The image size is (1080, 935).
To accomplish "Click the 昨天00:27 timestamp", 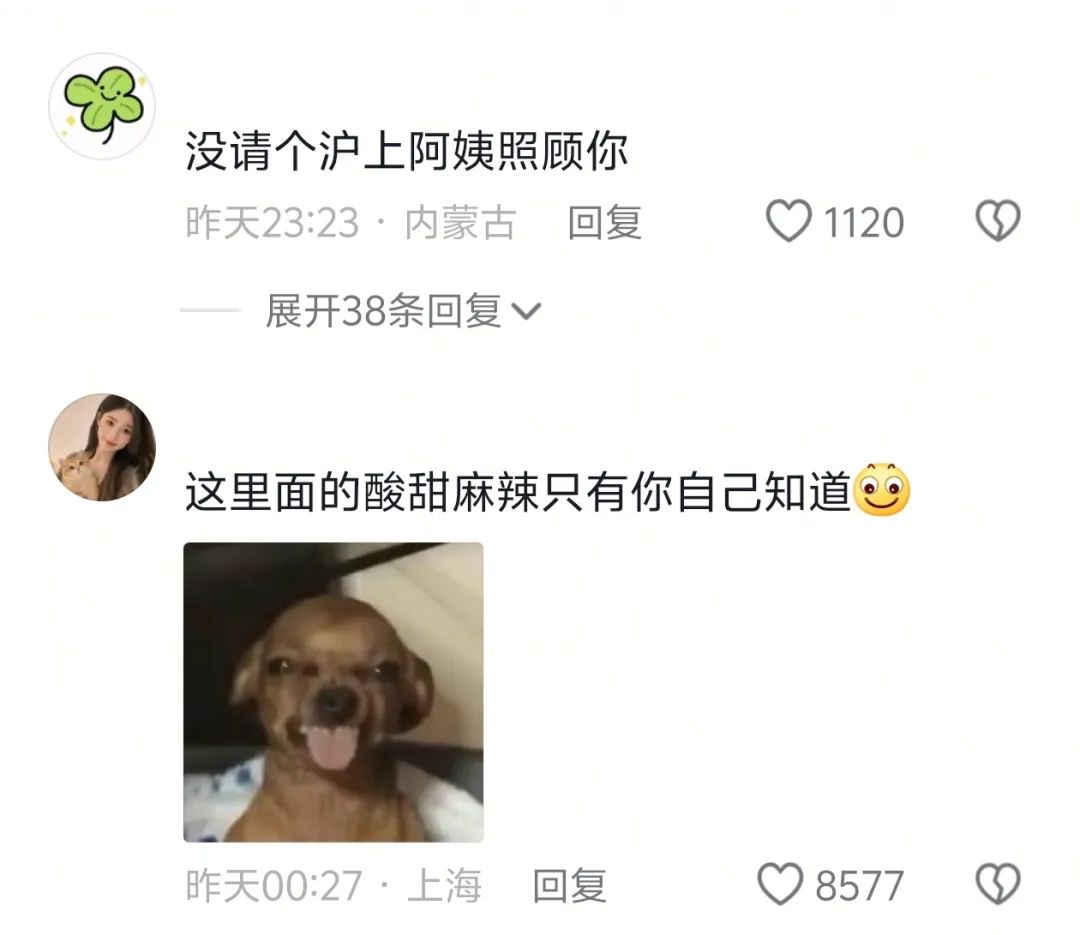I will coord(273,885).
